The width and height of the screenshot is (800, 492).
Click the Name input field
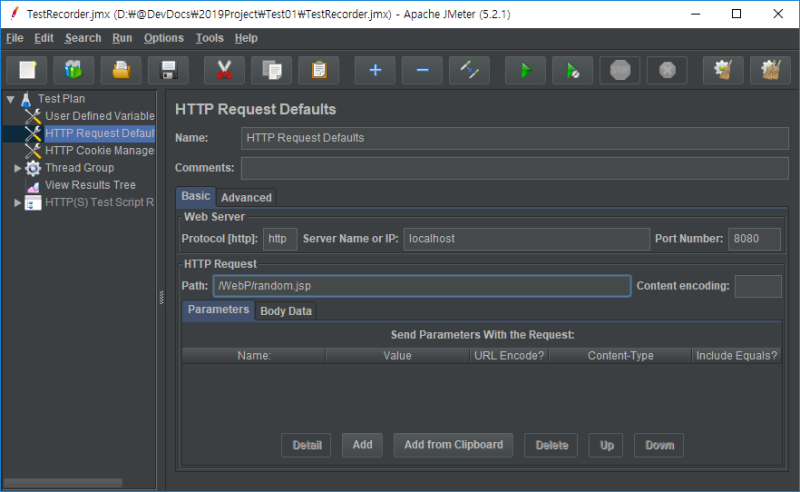click(x=515, y=138)
